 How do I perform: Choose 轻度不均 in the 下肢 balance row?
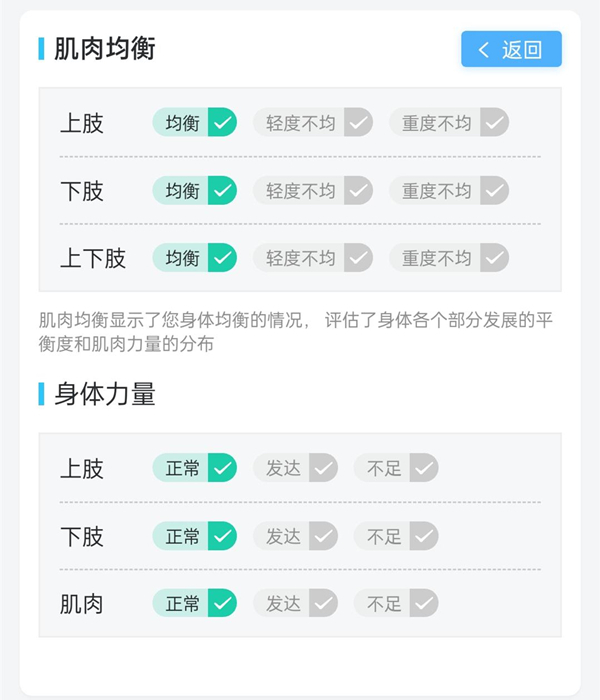click(313, 191)
